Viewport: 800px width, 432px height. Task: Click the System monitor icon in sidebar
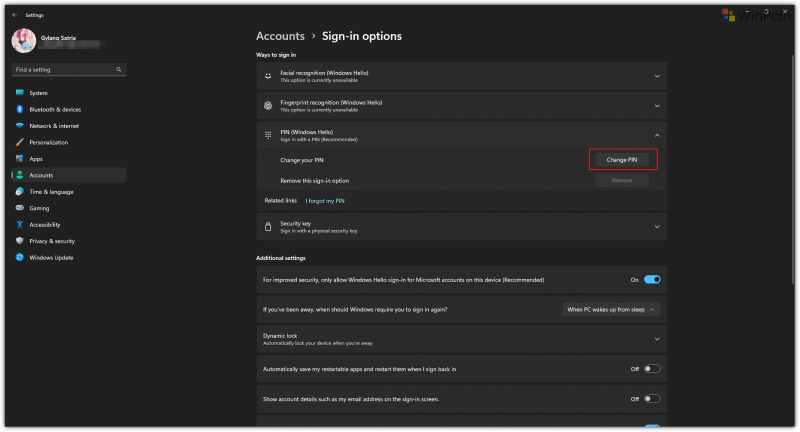(19, 93)
